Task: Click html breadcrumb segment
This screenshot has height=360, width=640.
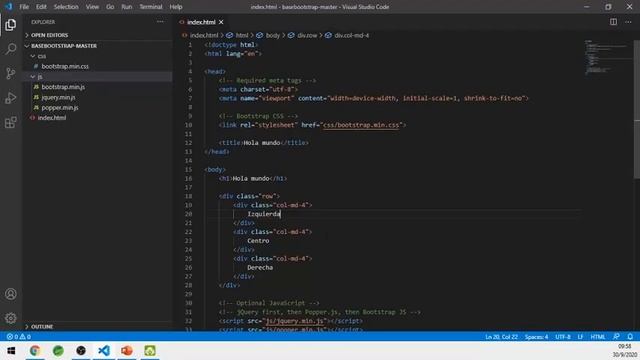Action: 242,36
